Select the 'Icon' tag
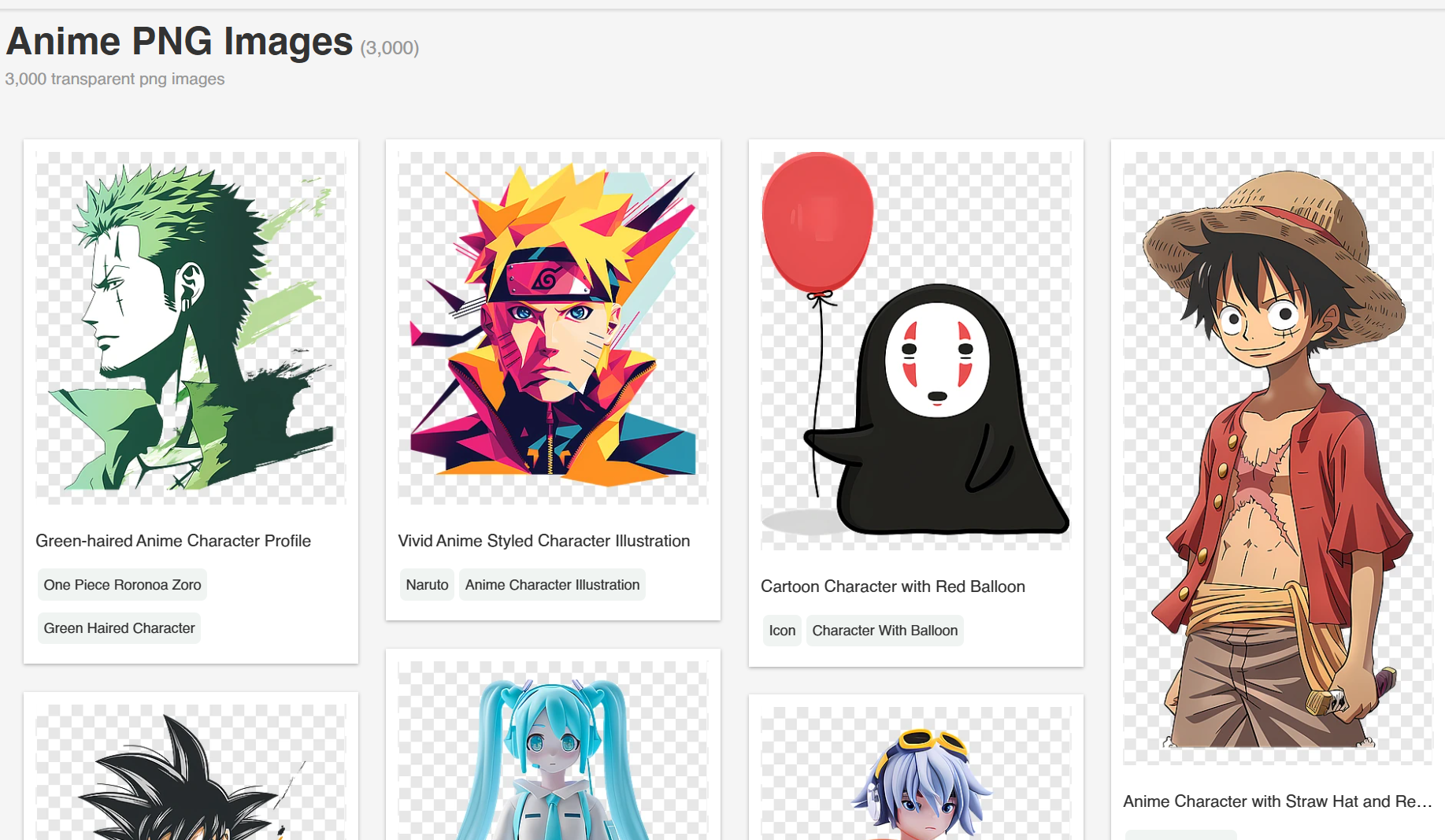Screen dimensions: 1445x840 pos(782,631)
